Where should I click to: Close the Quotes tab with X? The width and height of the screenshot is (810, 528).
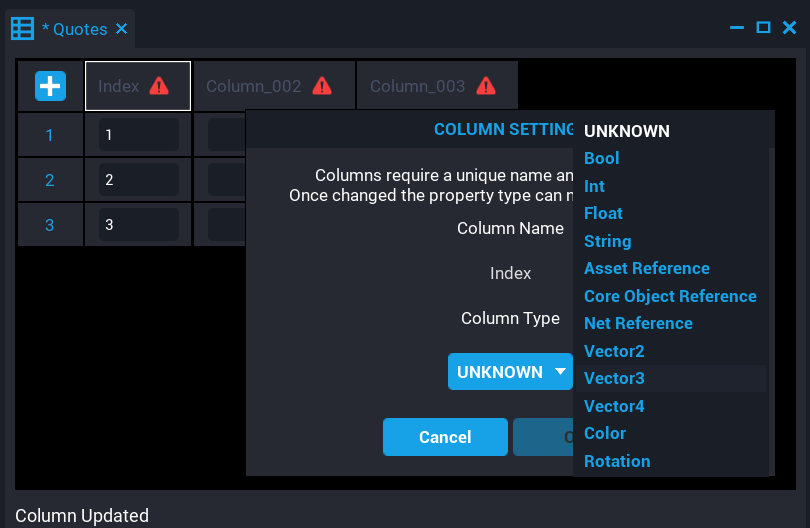click(122, 29)
